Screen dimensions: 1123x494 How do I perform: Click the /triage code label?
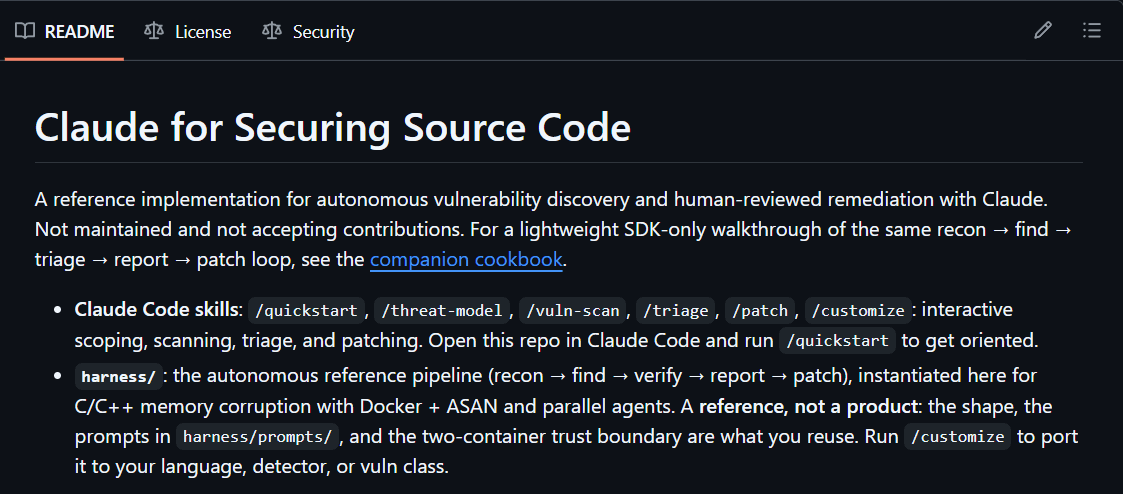tap(676, 311)
